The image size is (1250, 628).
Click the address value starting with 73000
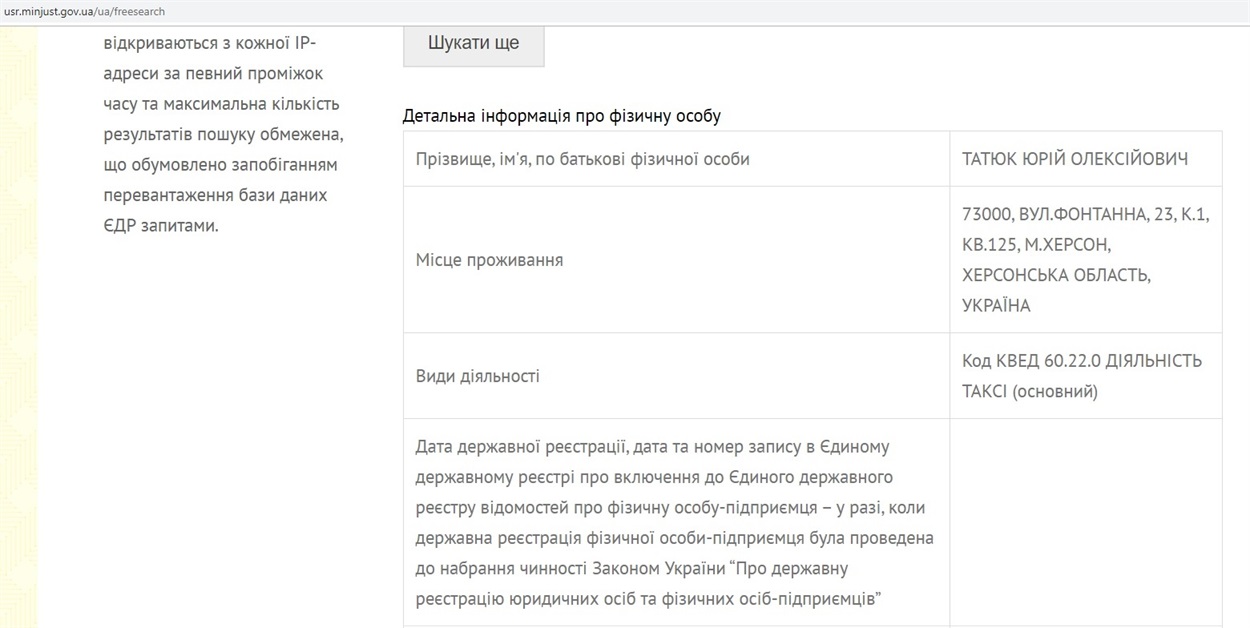click(1085, 260)
